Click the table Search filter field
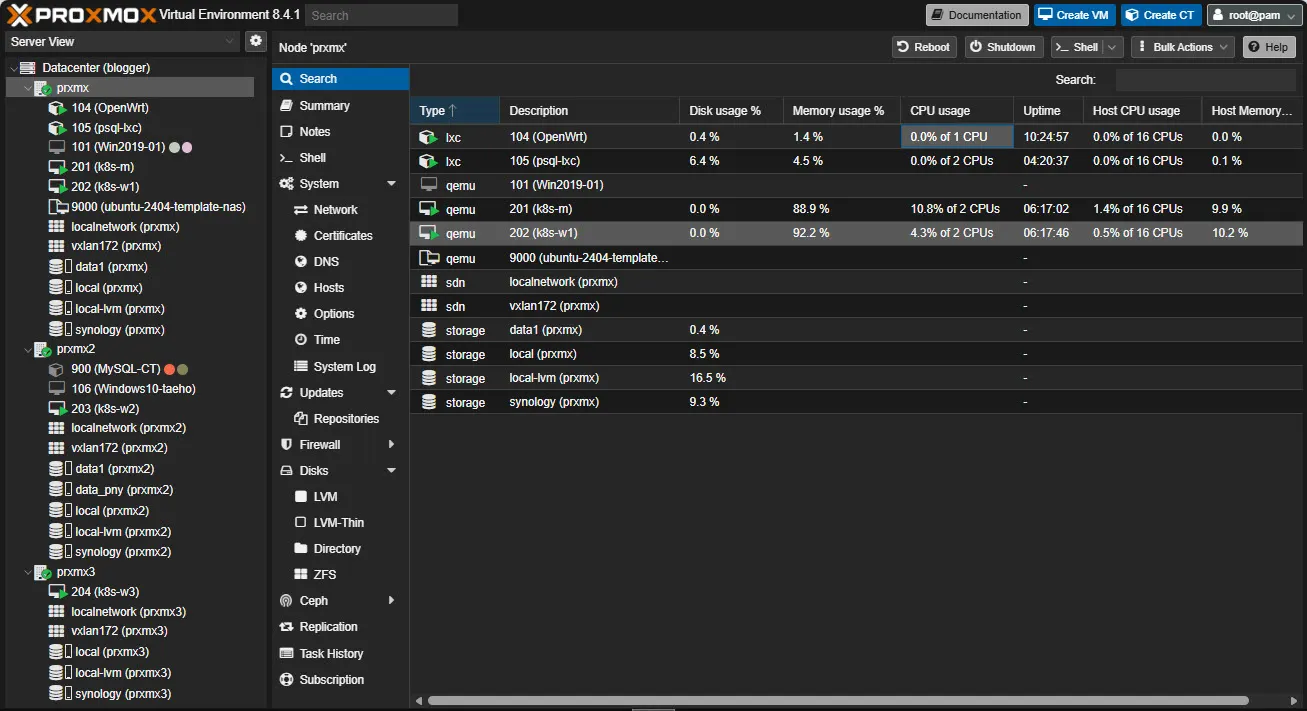This screenshot has width=1307, height=711. tap(1206, 80)
